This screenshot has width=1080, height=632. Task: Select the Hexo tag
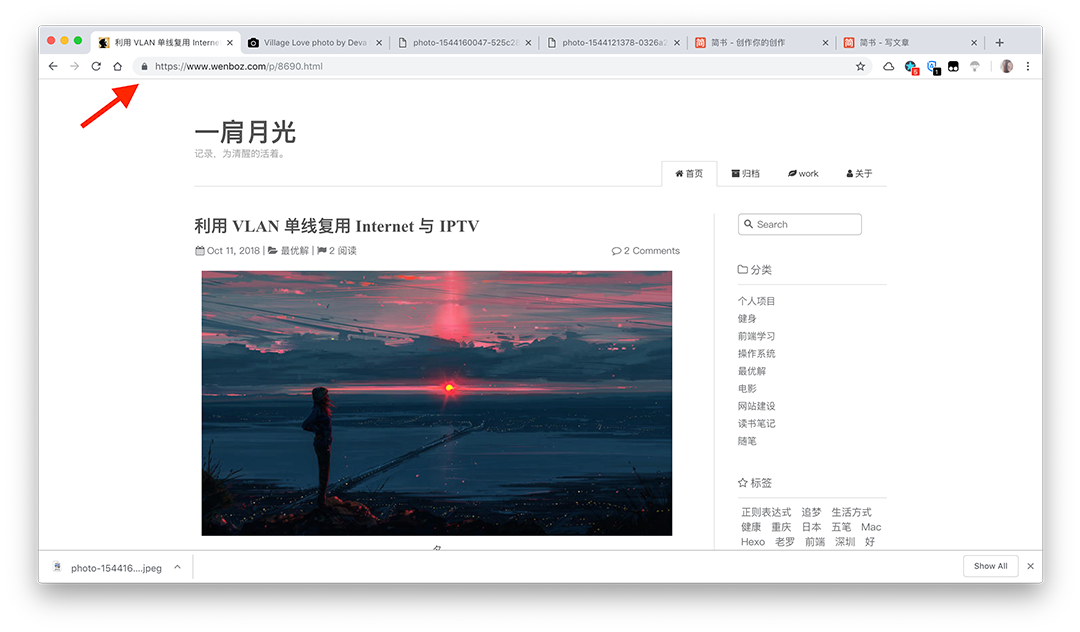(x=753, y=542)
